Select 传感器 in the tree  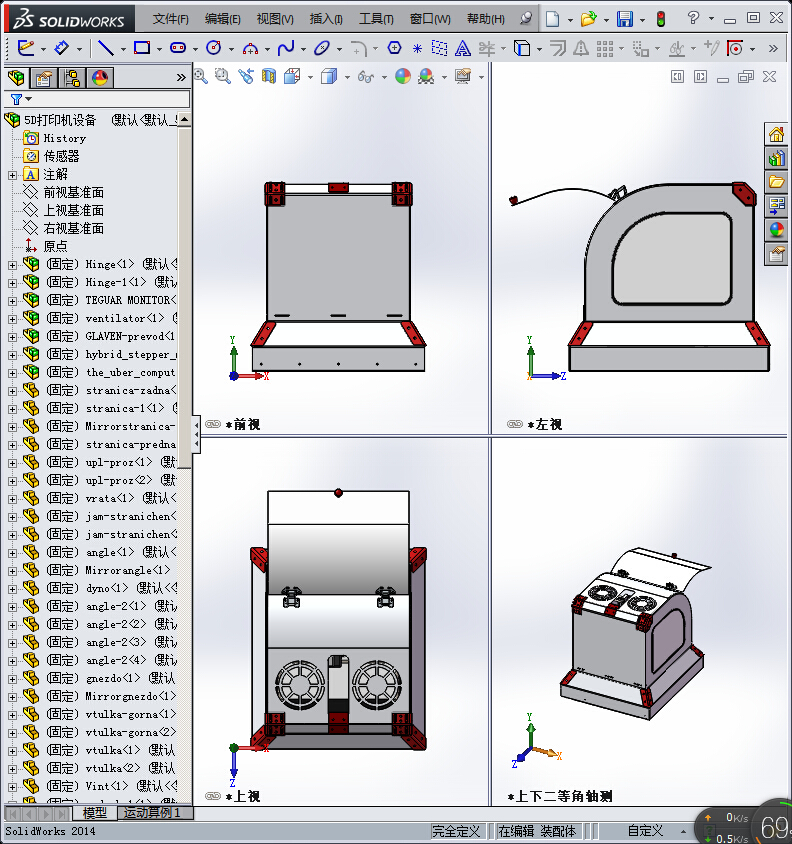61,156
